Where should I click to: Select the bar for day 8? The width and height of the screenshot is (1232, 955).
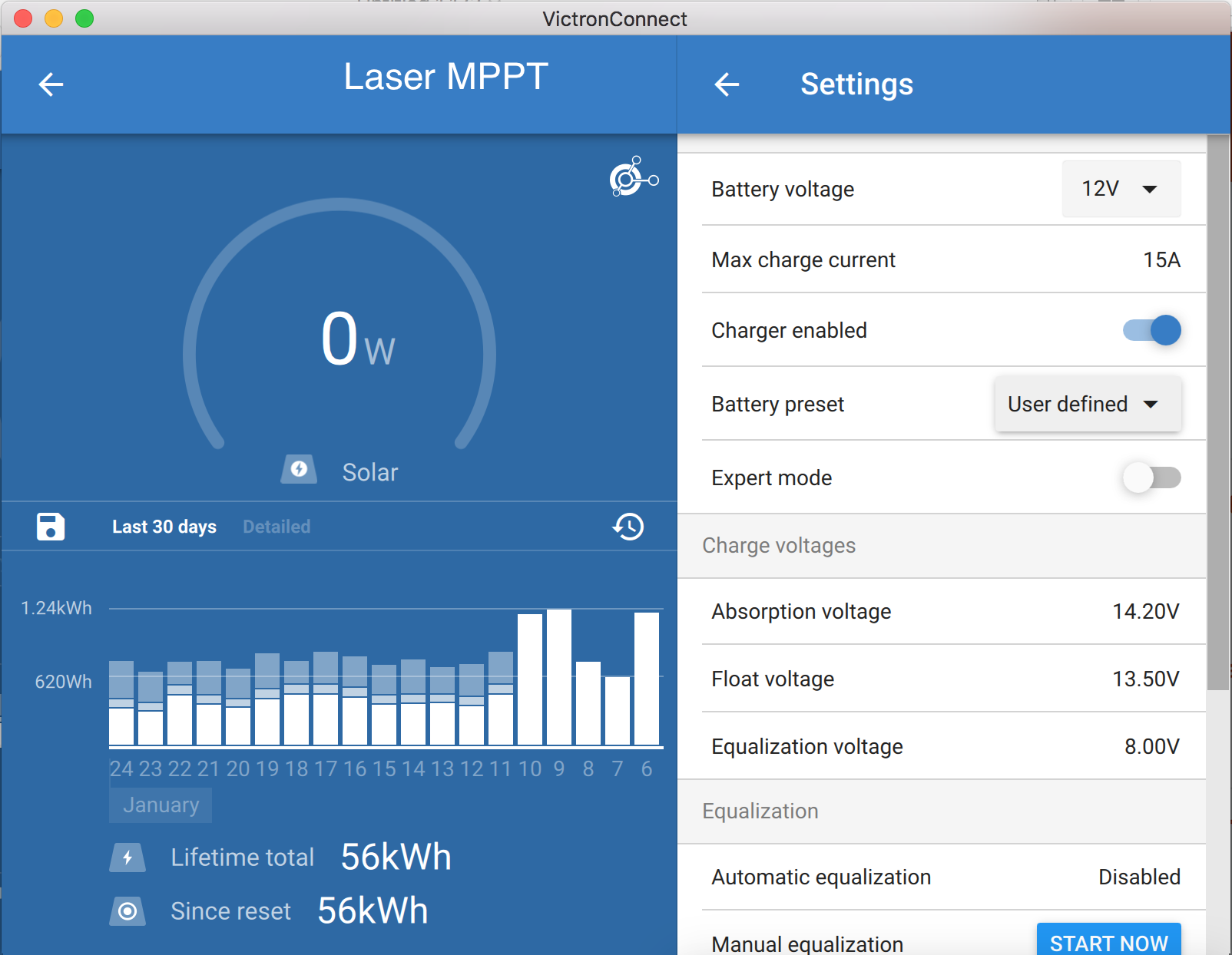pos(588,703)
